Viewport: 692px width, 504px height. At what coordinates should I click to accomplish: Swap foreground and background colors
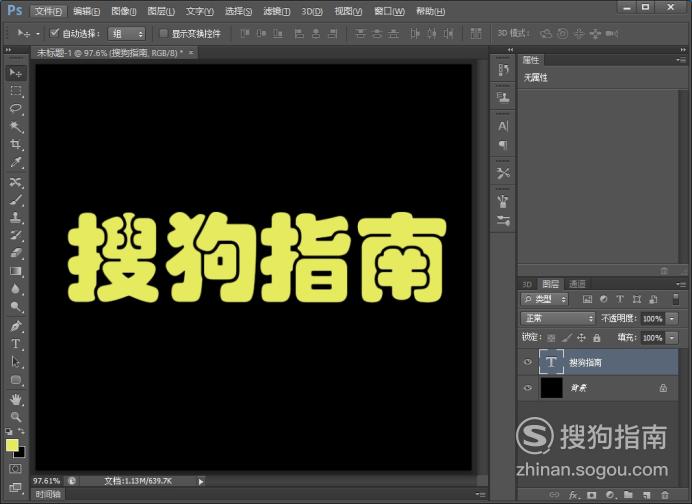point(21,432)
